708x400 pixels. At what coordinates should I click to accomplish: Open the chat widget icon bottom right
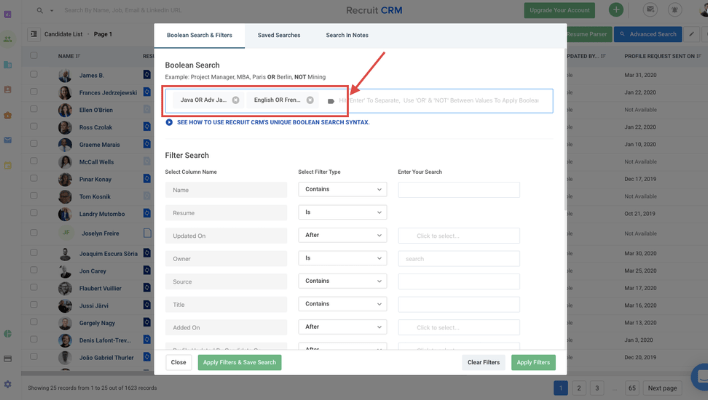click(x=701, y=377)
